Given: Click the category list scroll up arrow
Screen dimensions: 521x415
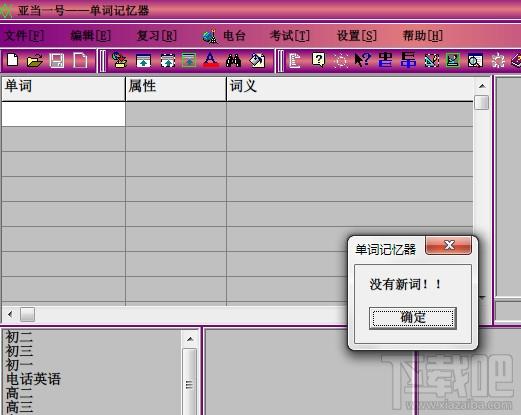Looking at the screenshot, I should (x=190, y=339).
